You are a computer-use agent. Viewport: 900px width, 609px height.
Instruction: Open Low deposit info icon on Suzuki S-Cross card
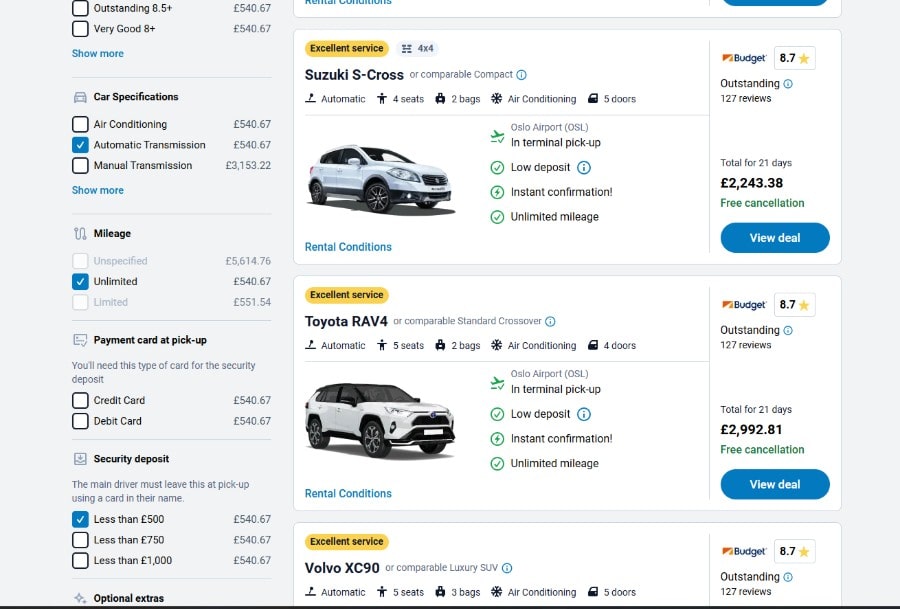(584, 168)
